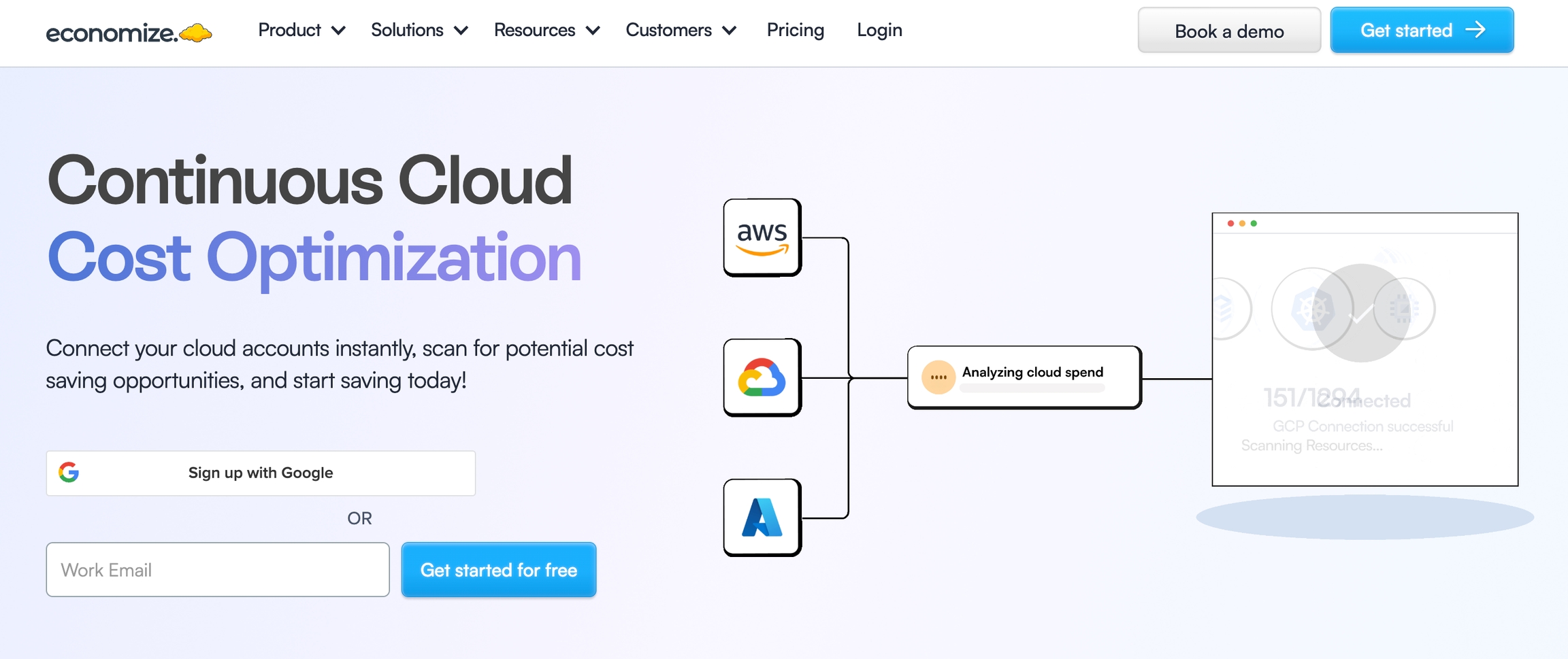Expand the Resources dropdown chevron
1568x659 pixels.
pos(593,31)
